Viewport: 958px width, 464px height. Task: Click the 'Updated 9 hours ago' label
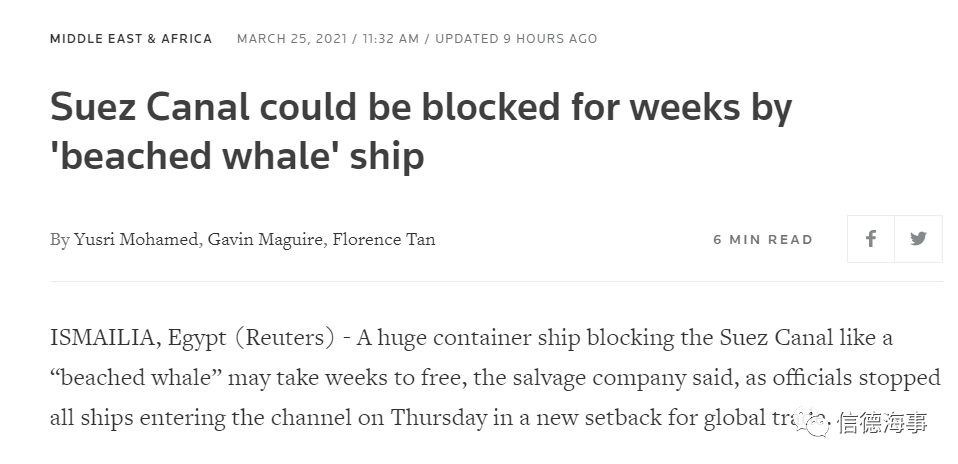pos(516,39)
